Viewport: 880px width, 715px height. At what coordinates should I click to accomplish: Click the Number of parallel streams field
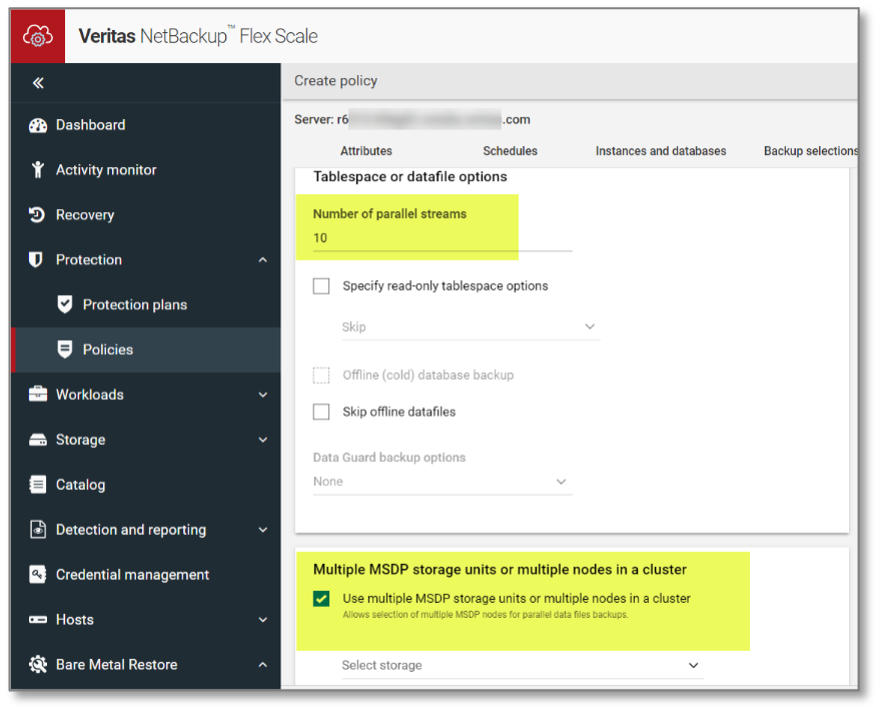[442, 238]
